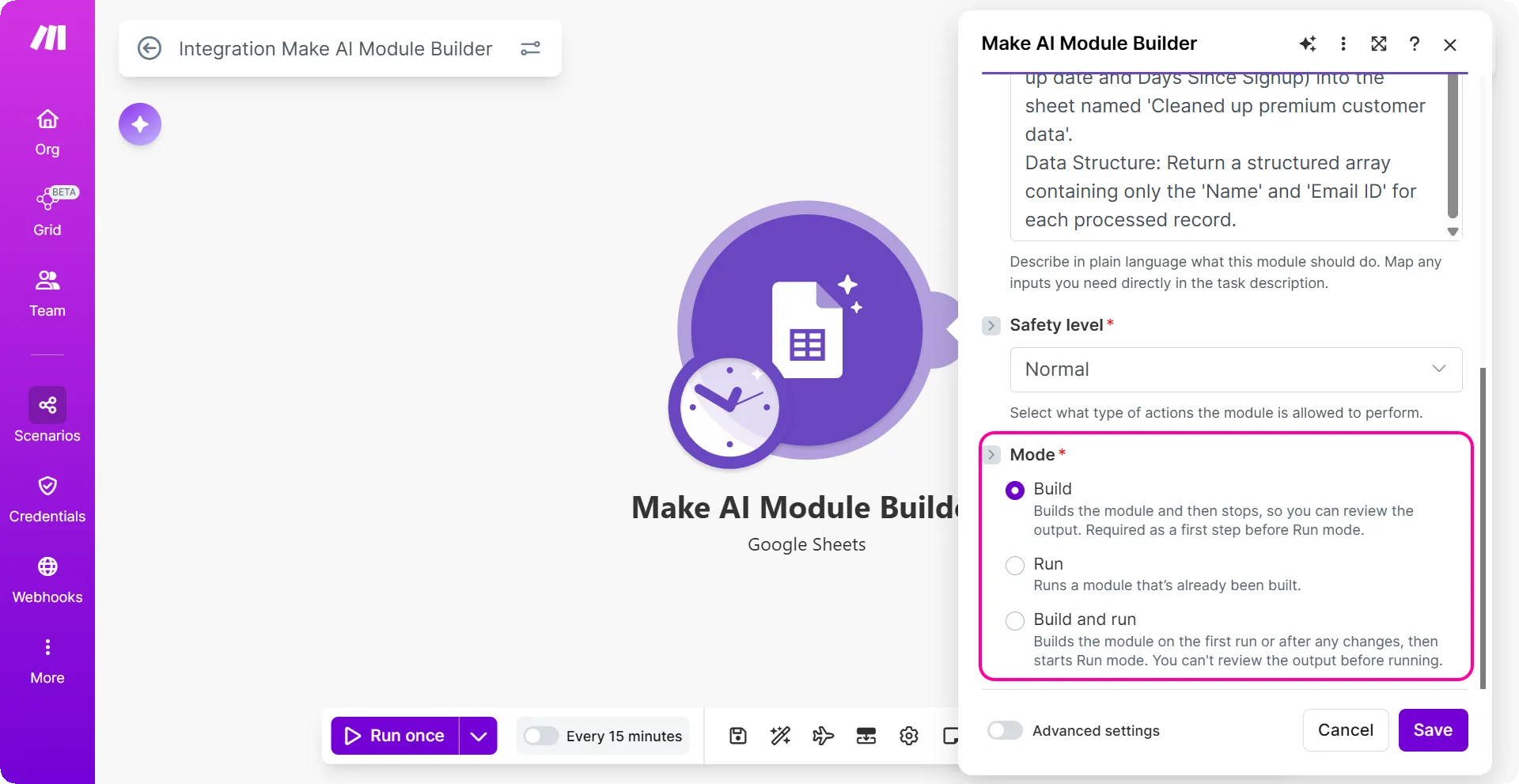Viewport: 1519px width, 784px height.
Task: Select the Run mode radio button
Action: point(1015,566)
